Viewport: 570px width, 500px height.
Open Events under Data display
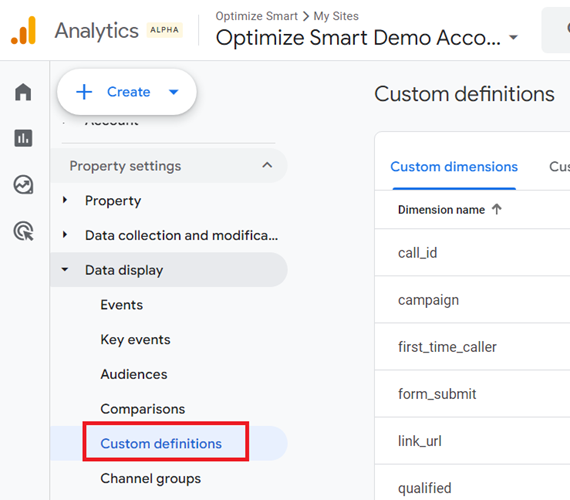click(122, 305)
